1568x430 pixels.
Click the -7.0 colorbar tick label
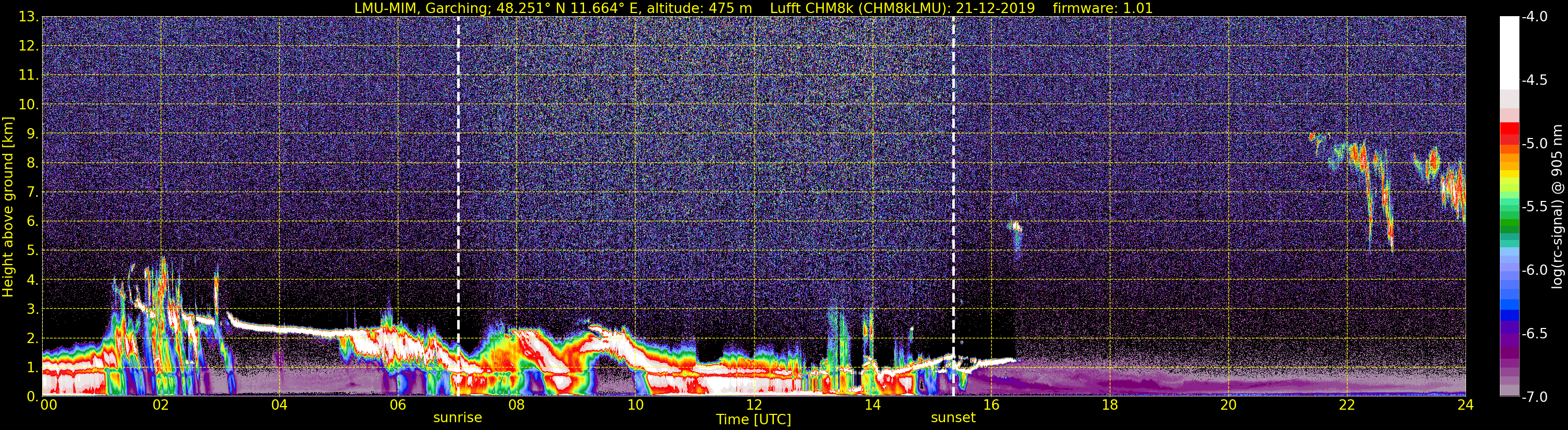[x=1534, y=397]
